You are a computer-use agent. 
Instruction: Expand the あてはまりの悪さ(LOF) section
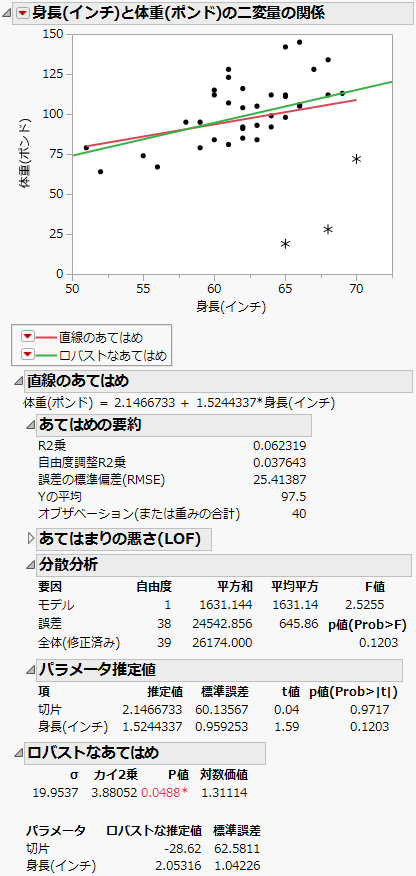click(x=30, y=539)
